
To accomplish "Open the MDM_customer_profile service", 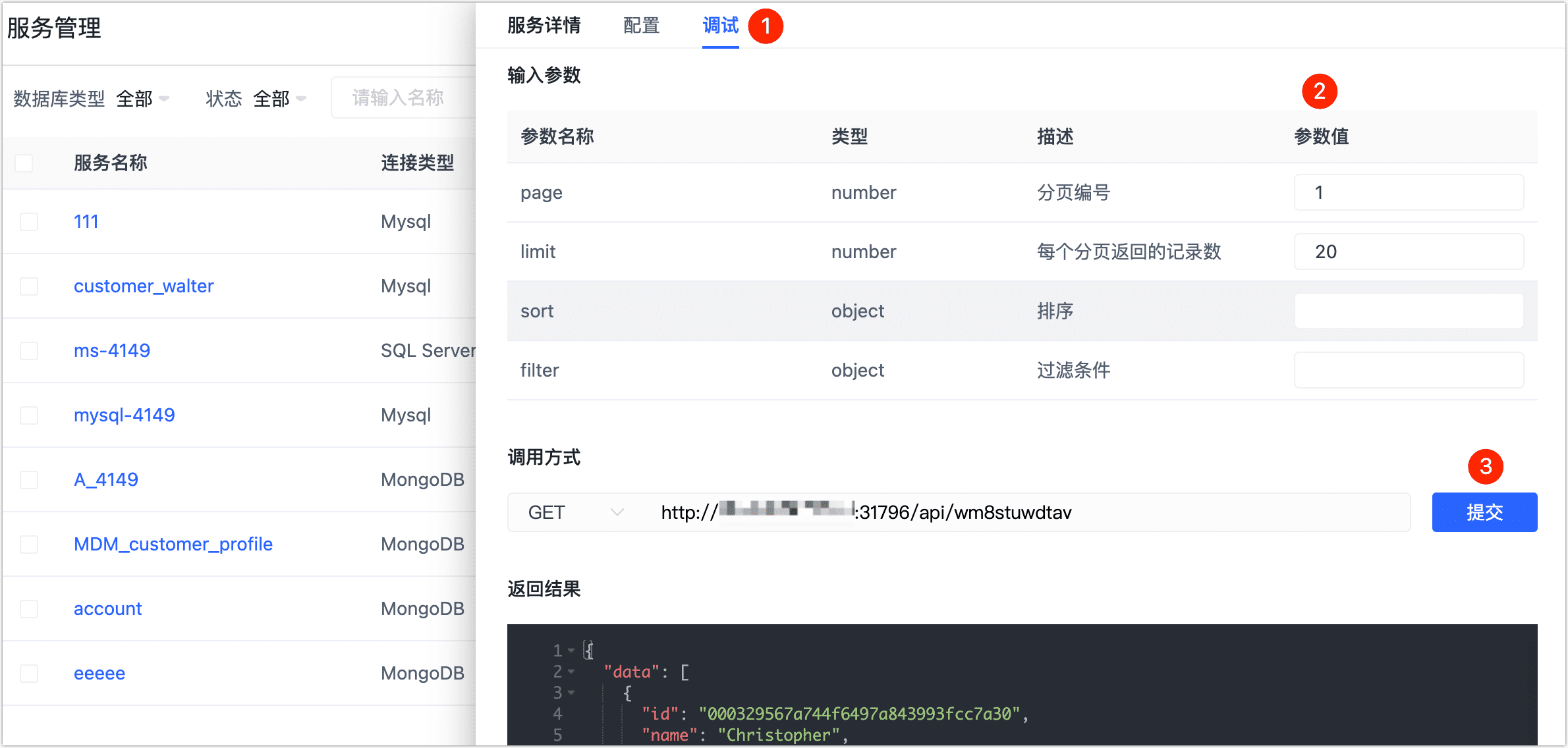I will 173,544.
